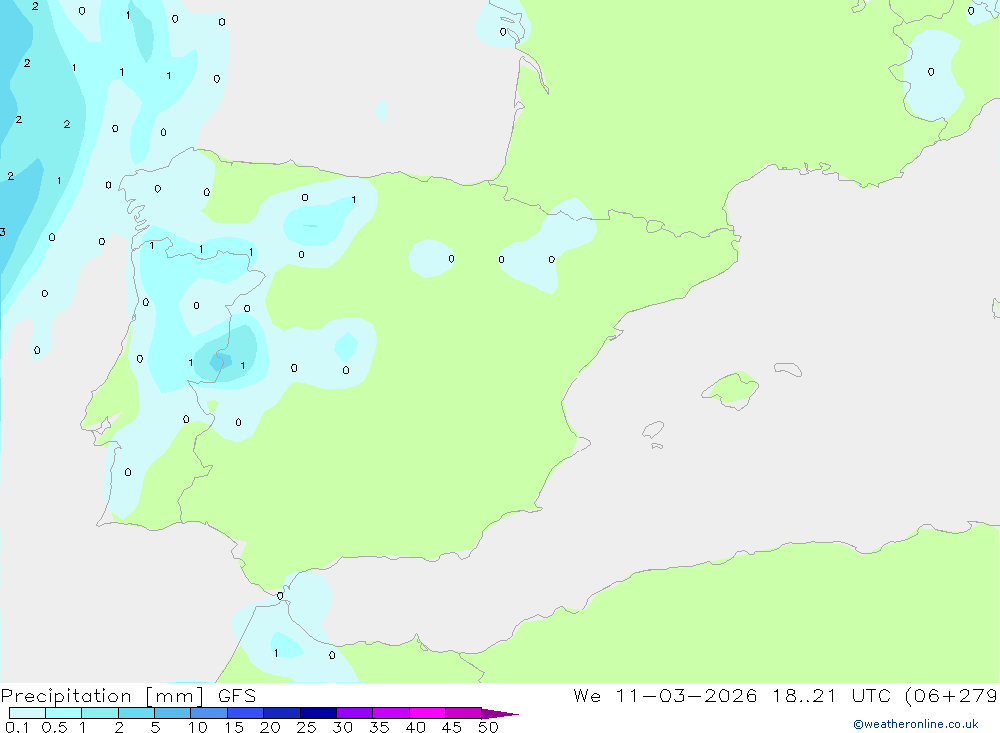
Task: Click the "25" legend scale label
Action: (x=306, y=727)
